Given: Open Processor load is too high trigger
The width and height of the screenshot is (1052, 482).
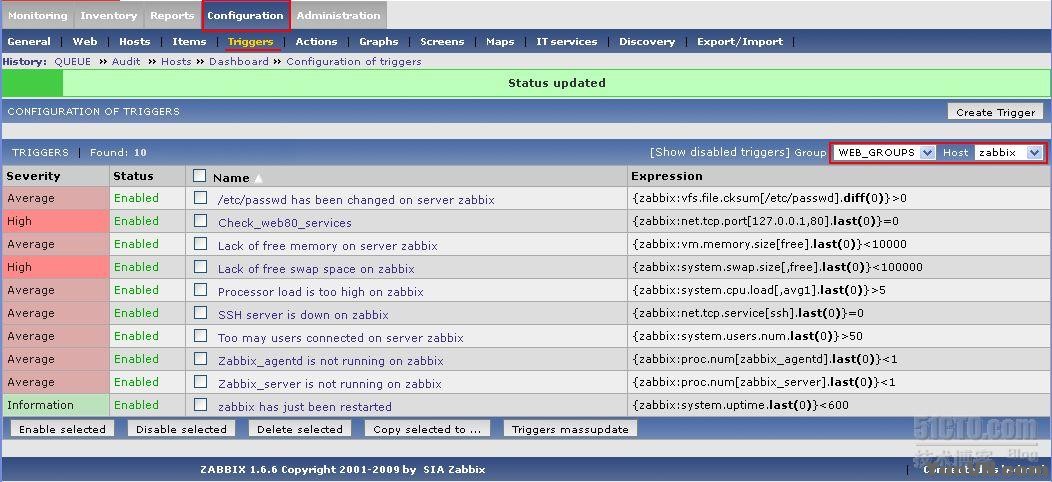Looking at the screenshot, I should click(321, 292).
